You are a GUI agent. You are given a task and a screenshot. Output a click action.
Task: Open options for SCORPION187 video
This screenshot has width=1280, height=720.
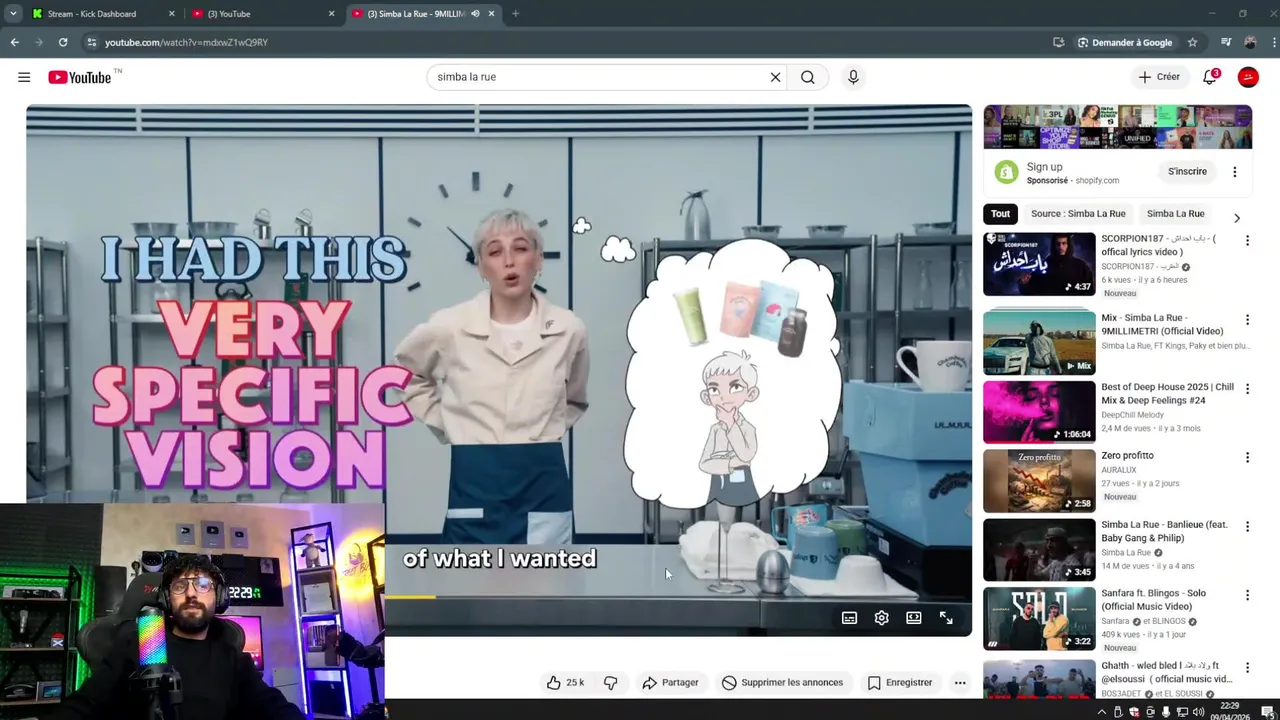click(x=1247, y=241)
